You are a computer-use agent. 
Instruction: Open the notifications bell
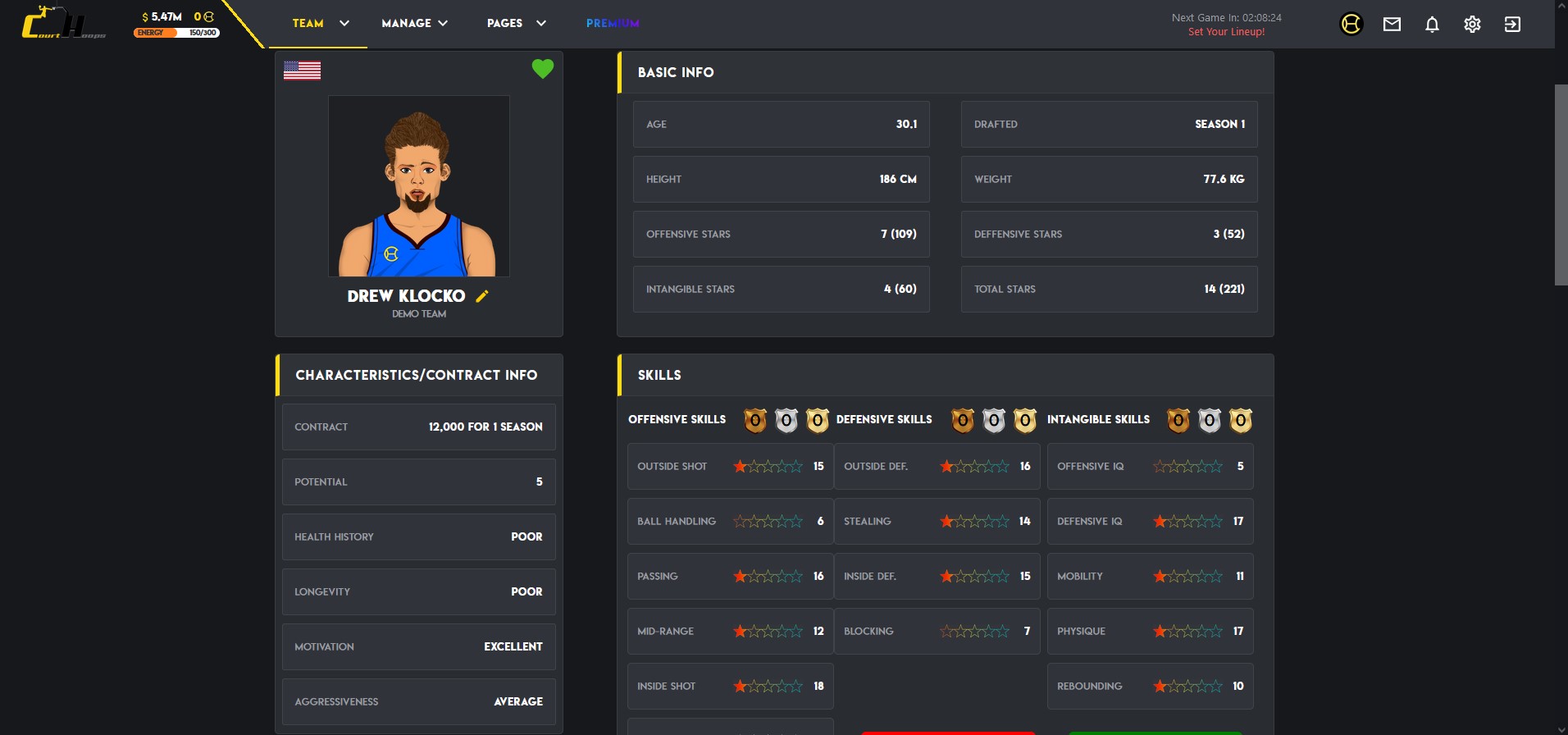pos(1432,25)
